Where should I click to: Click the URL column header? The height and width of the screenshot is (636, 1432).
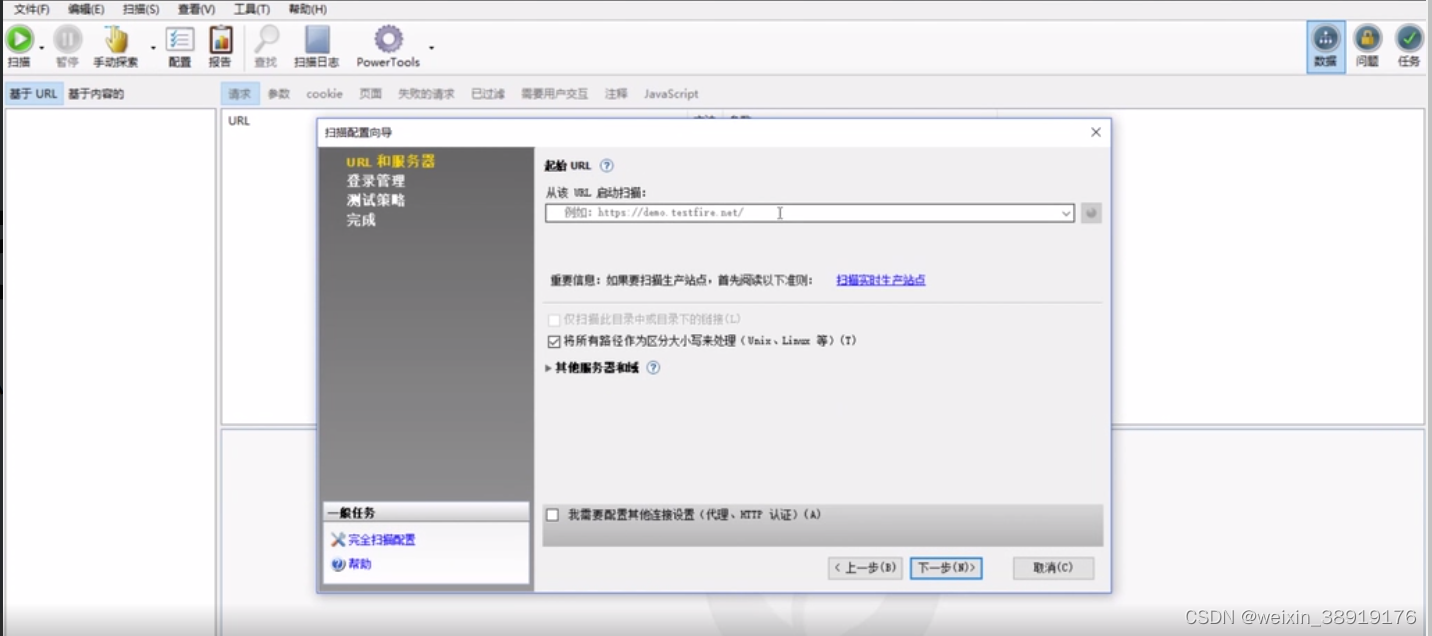pyautogui.click(x=239, y=121)
